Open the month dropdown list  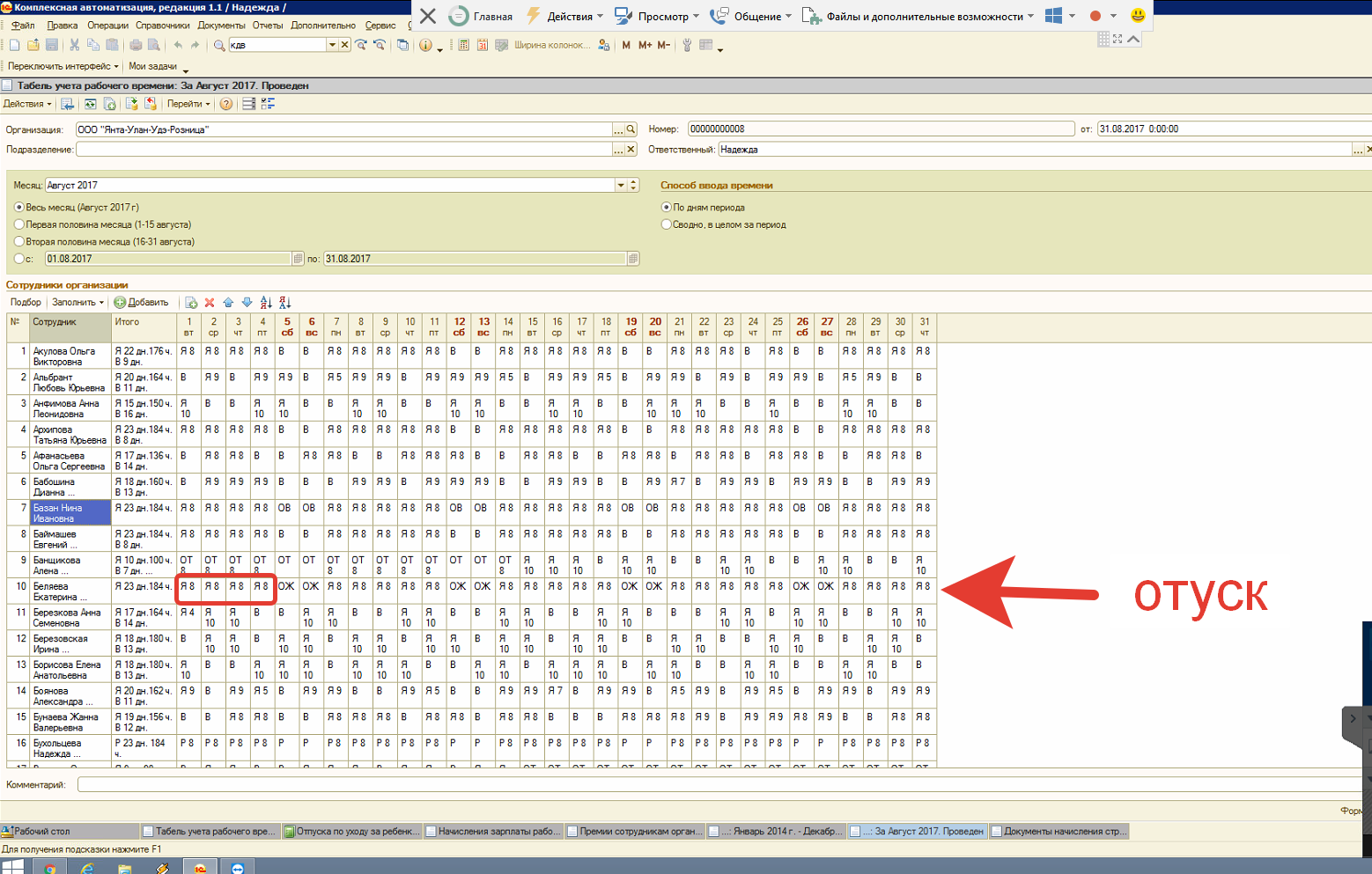[621, 185]
